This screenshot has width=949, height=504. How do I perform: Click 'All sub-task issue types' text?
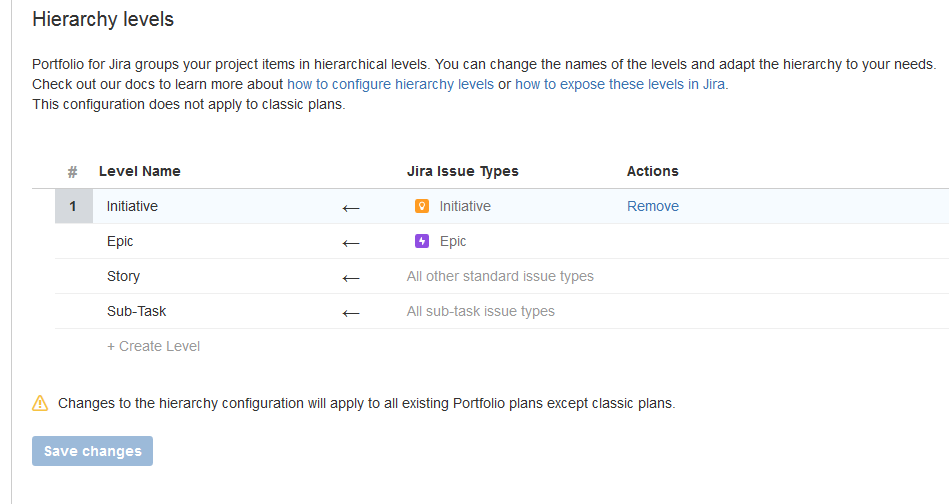pos(480,311)
